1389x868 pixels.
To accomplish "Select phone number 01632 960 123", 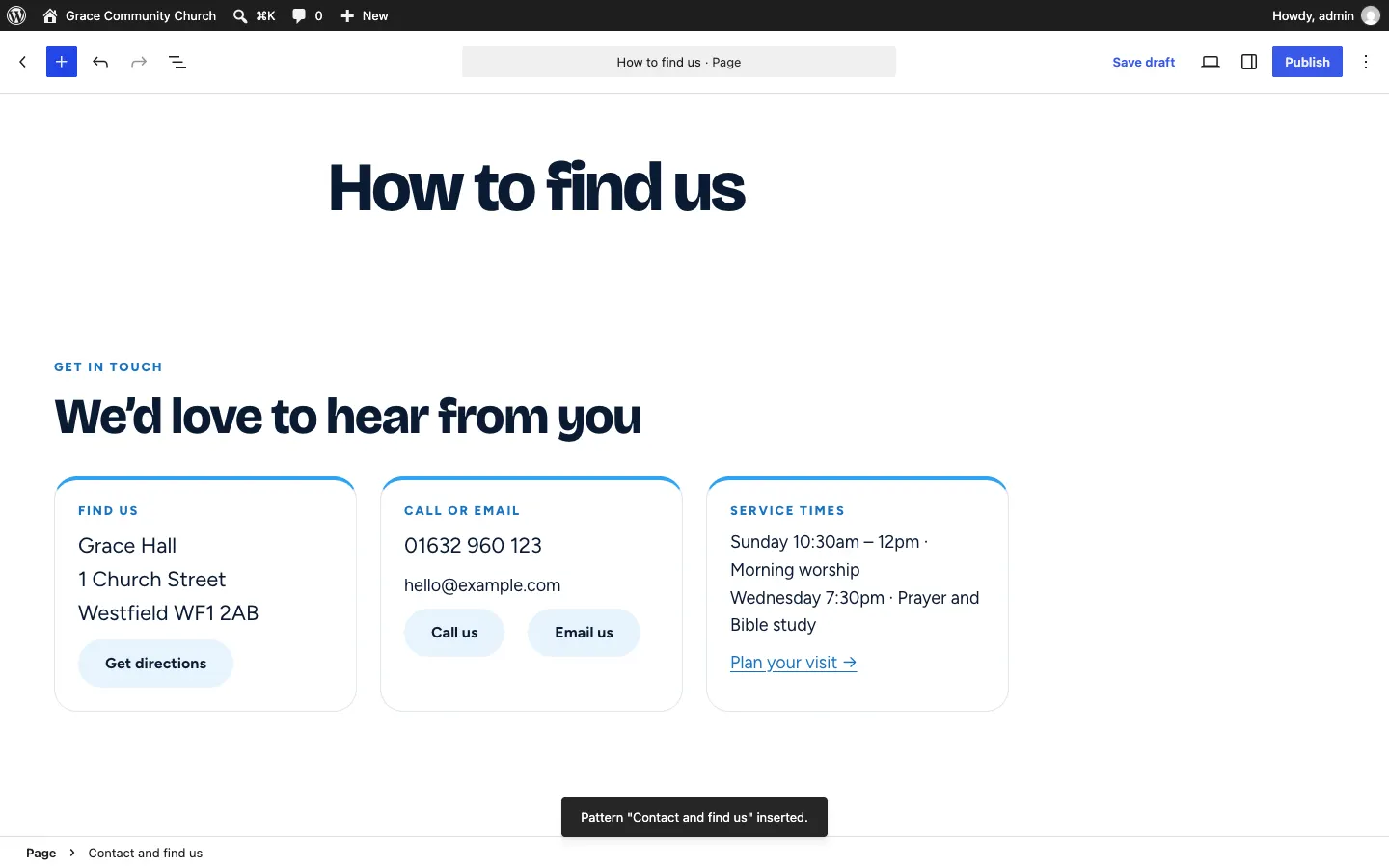I will pyautogui.click(x=473, y=546).
